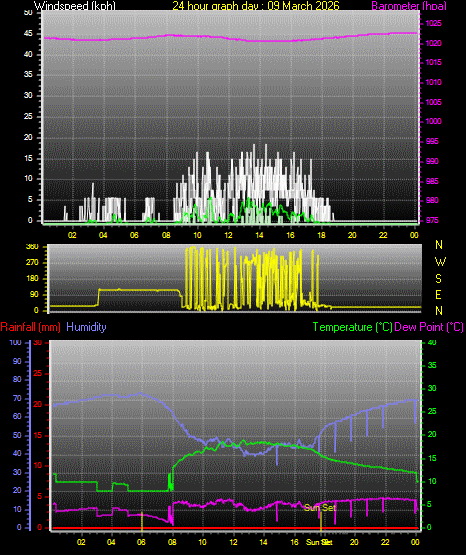The height and width of the screenshot is (555, 466).
Task: Click the '975' barometer axis value
Action: click(432, 221)
